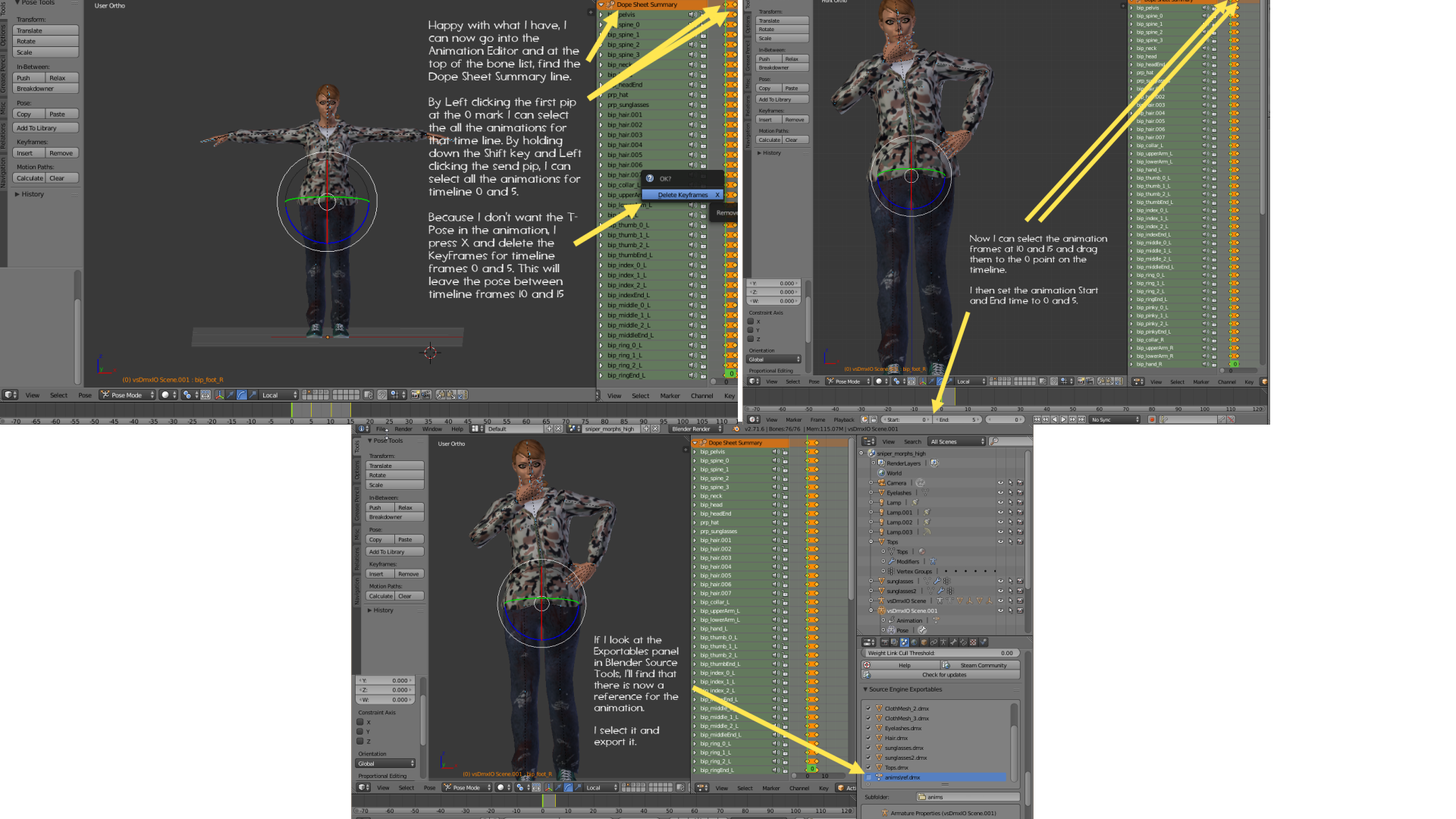The height and width of the screenshot is (819, 1456).
Task: Click the timeline record auto-keyframe icon
Action: pyautogui.click(x=1151, y=419)
